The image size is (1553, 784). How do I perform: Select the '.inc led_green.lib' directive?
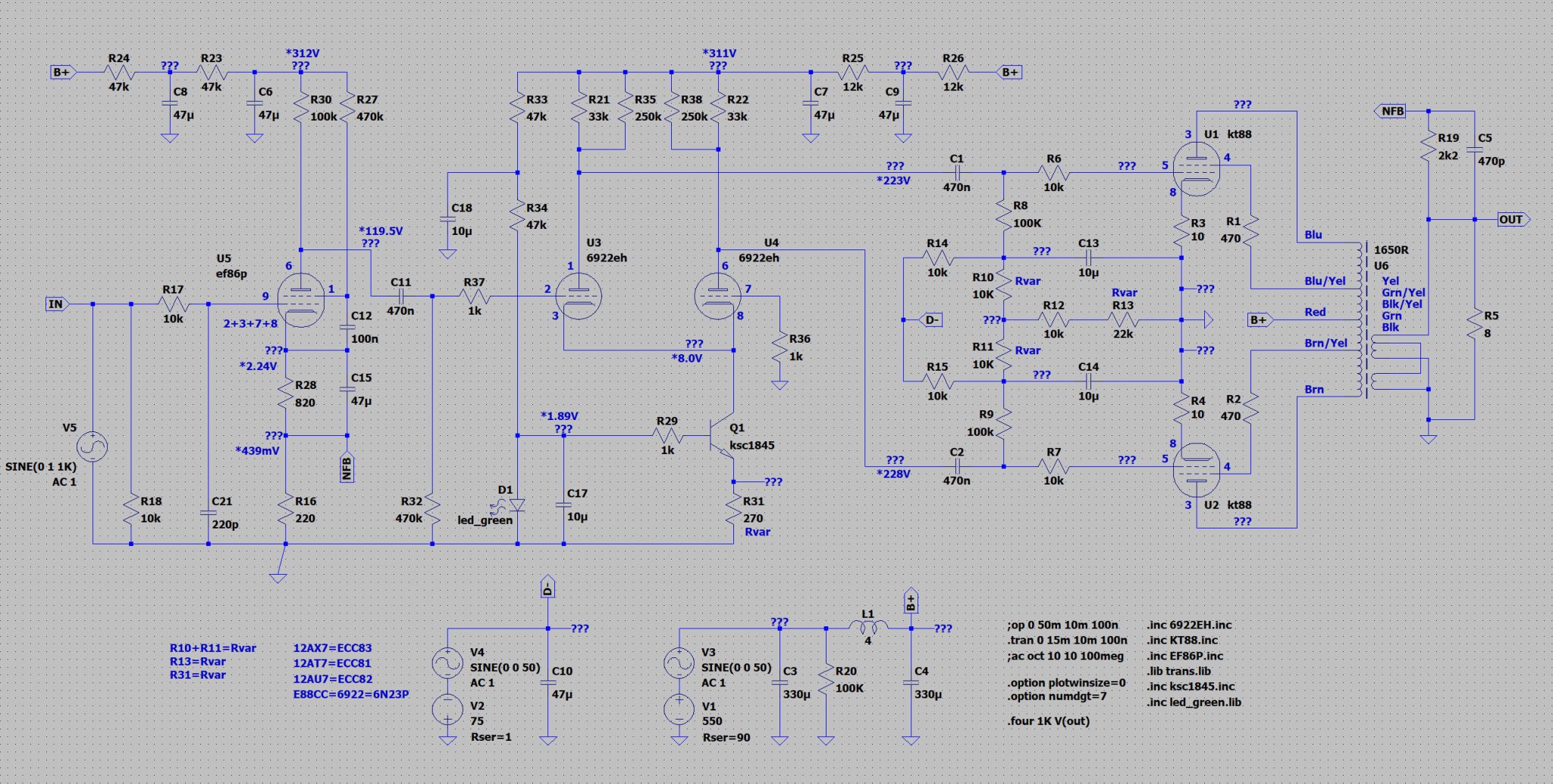pos(1194,702)
